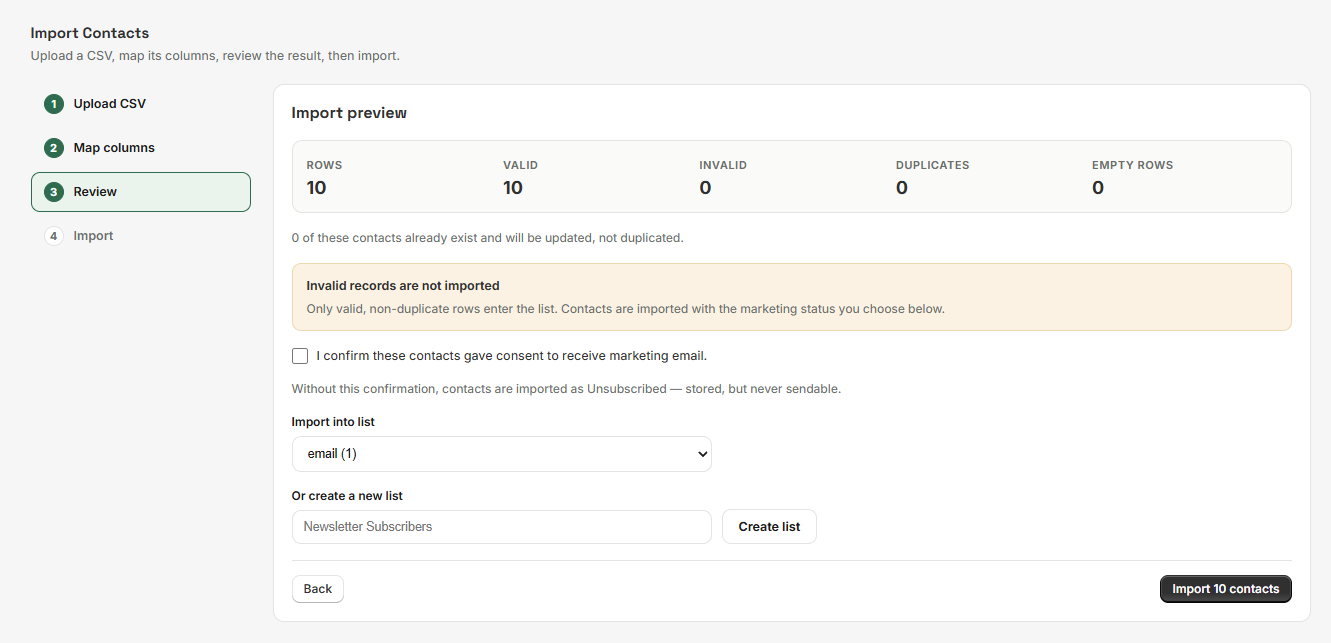The height and width of the screenshot is (643, 1331).
Task: Select the Import step label
Action: pyautogui.click(x=93, y=236)
